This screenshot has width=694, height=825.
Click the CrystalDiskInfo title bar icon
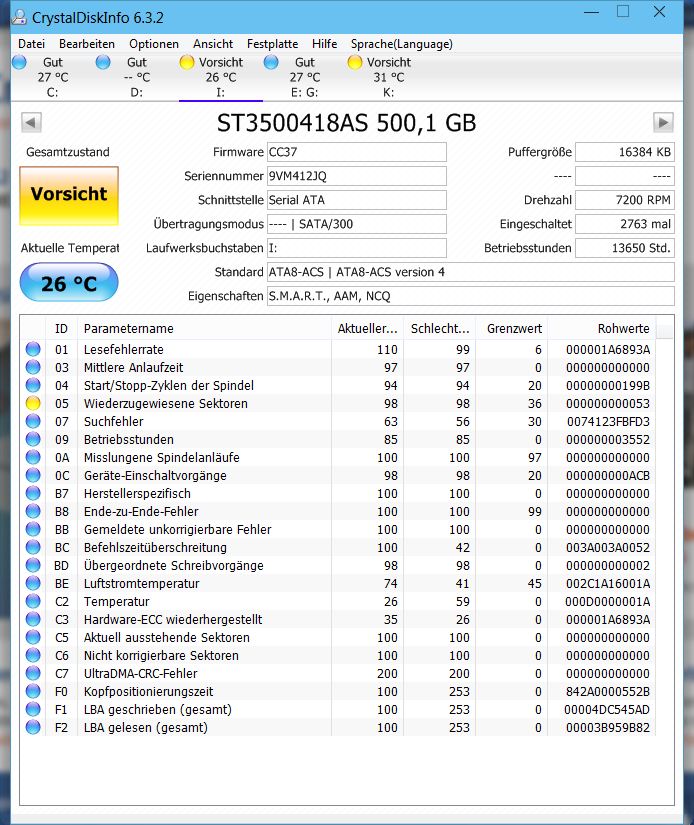(x=19, y=17)
